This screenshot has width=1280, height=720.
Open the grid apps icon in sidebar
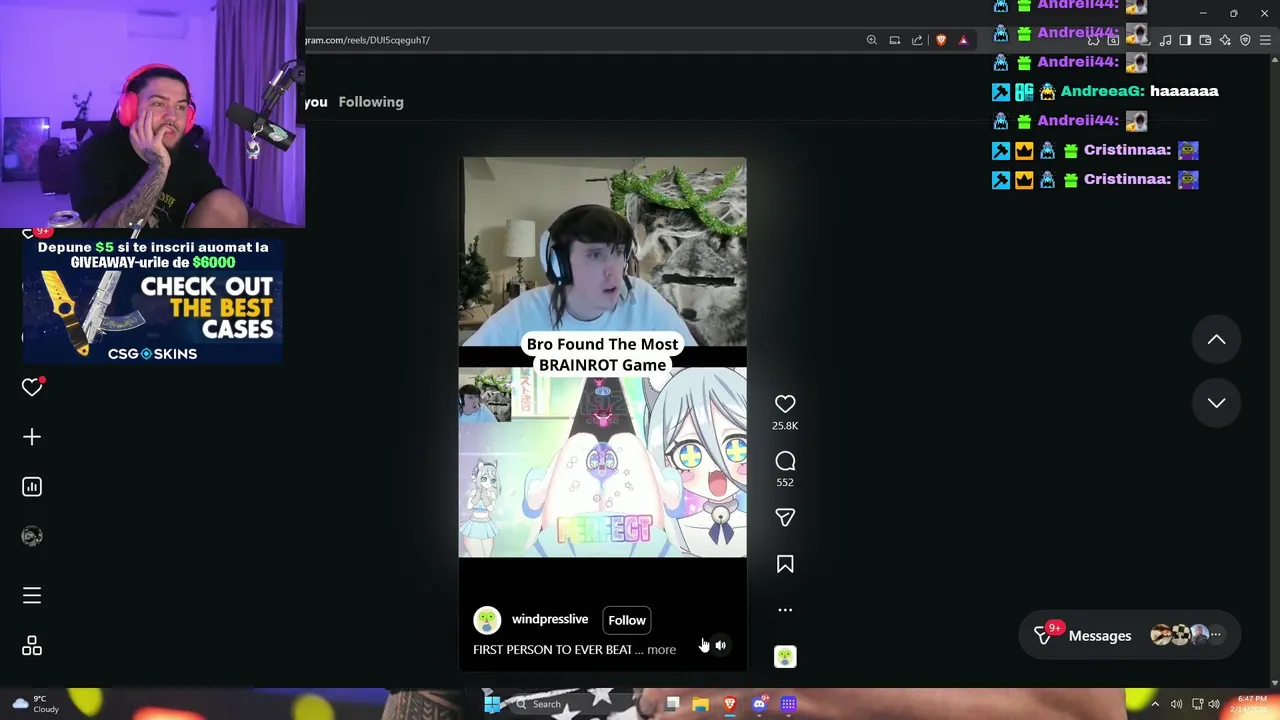click(32, 646)
